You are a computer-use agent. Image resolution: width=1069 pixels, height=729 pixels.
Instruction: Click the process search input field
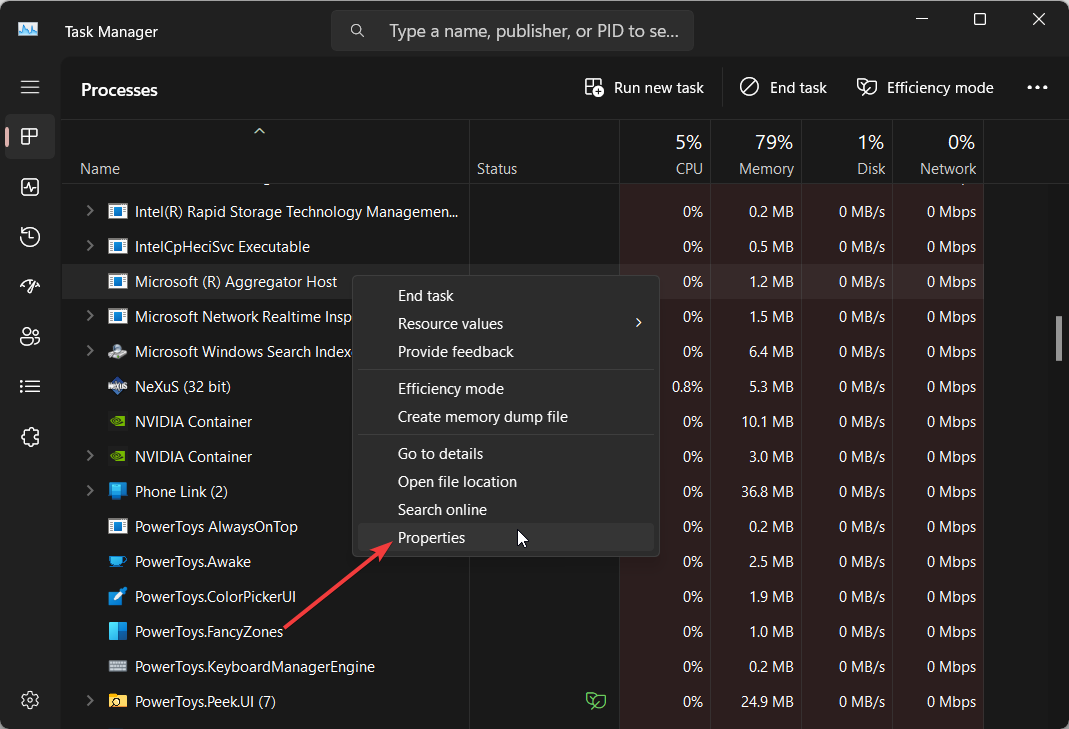tap(513, 31)
